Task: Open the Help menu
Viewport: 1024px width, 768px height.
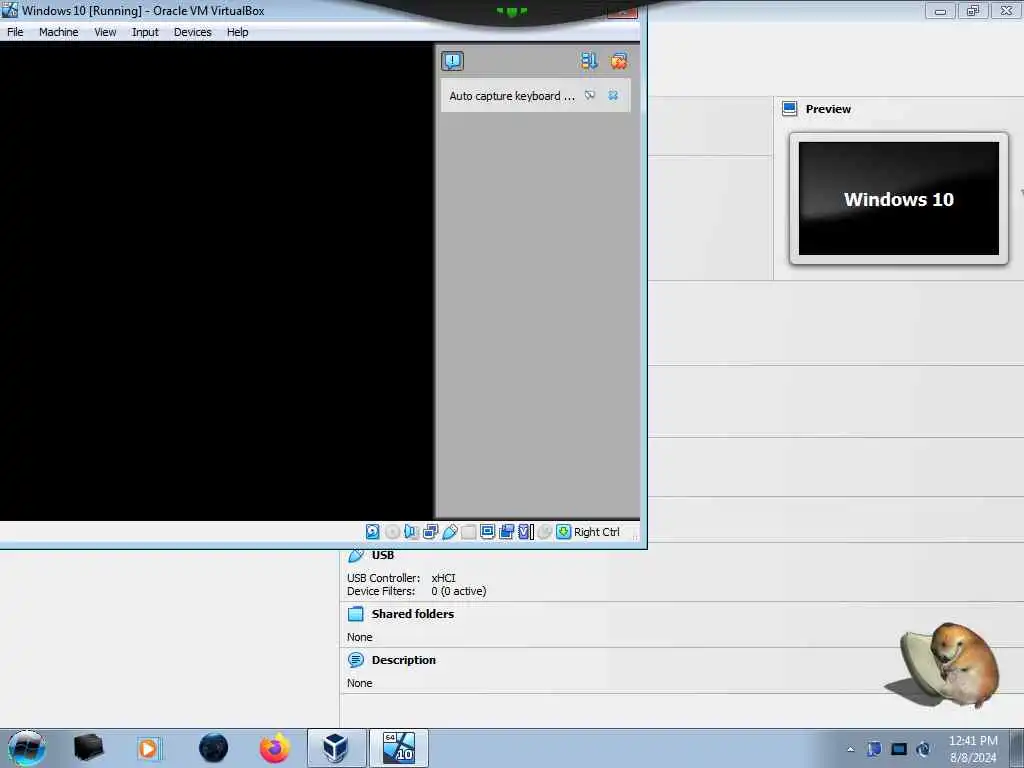Action: tap(238, 32)
